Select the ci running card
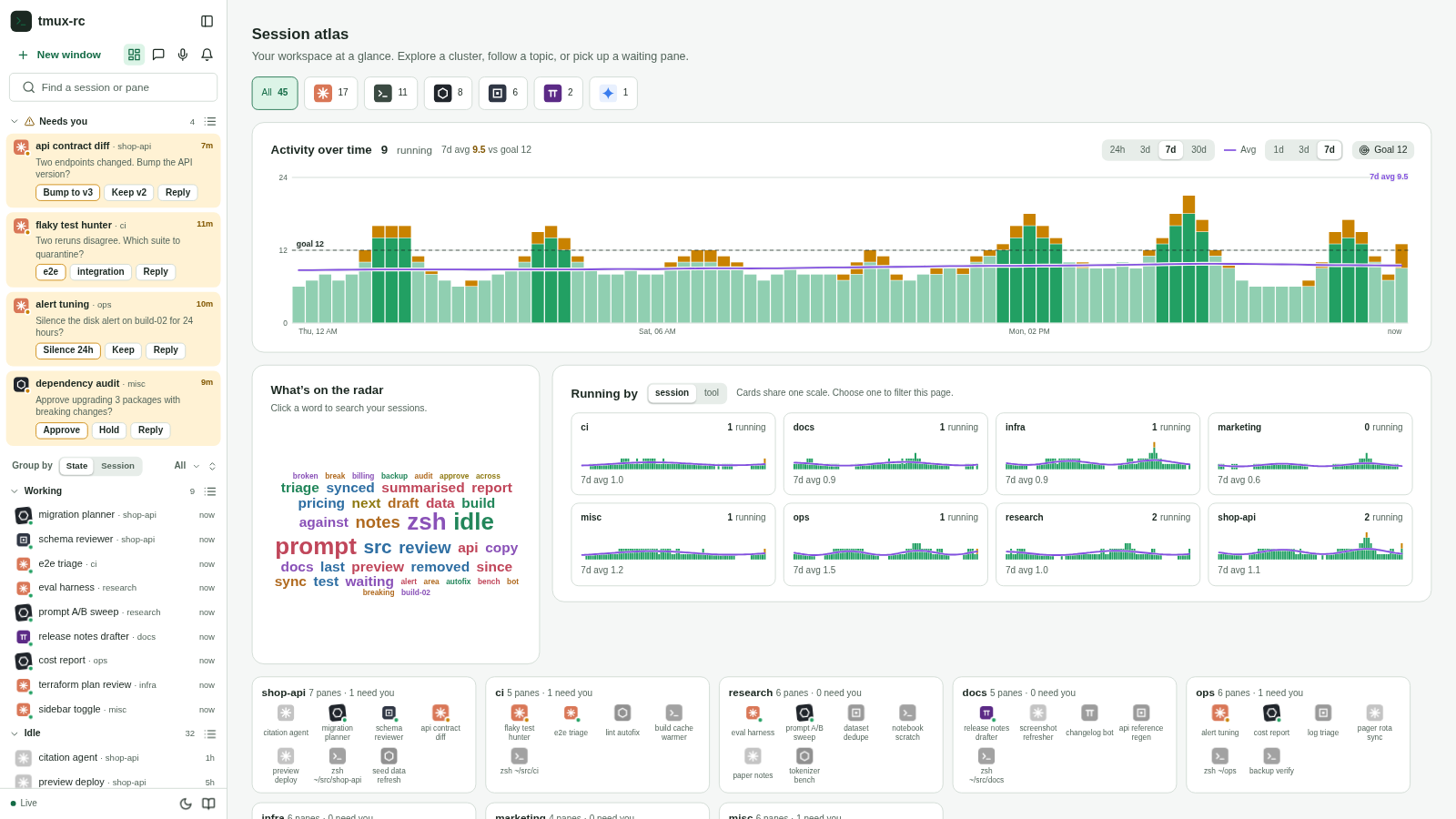This screenshot has width=1456, height=819. [673, 454]
